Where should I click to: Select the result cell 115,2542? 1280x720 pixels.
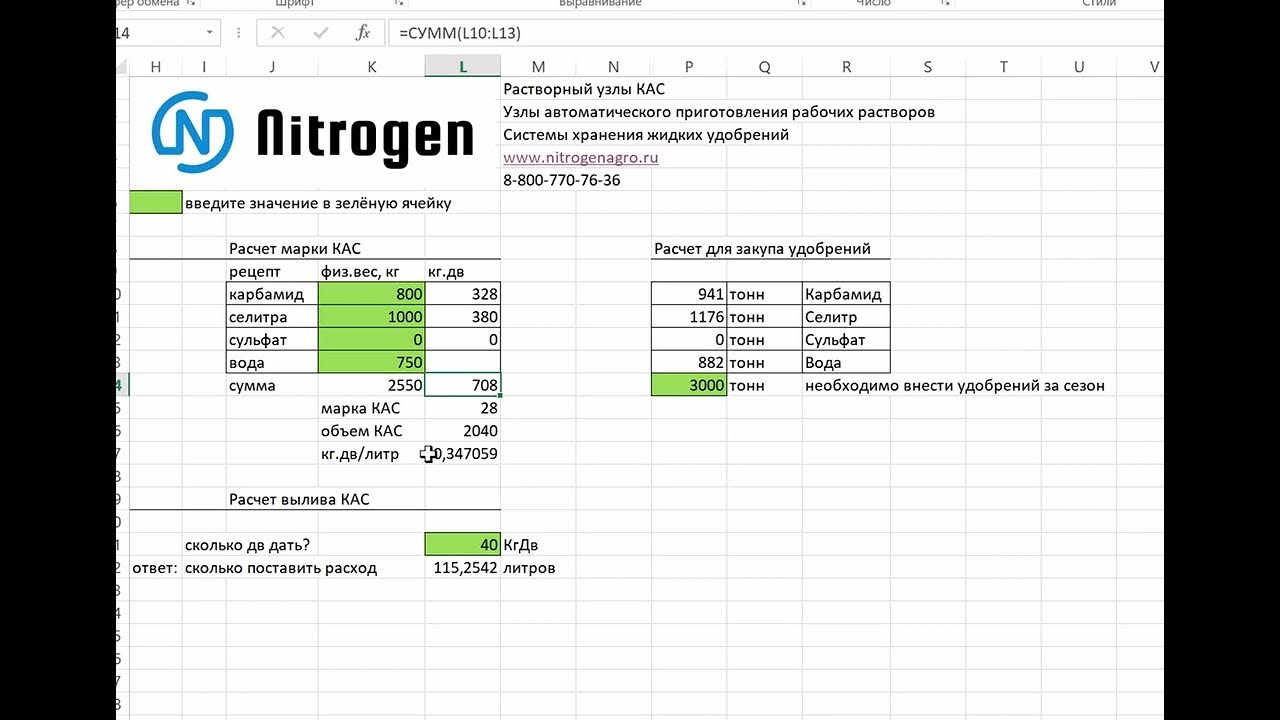coord(462,567)
